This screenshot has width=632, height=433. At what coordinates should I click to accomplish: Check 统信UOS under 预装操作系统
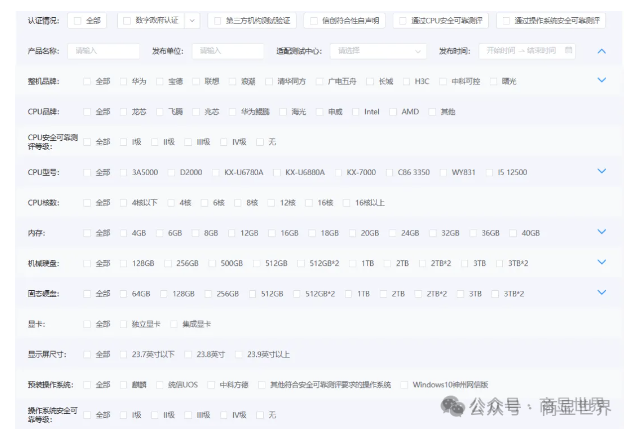160,385
